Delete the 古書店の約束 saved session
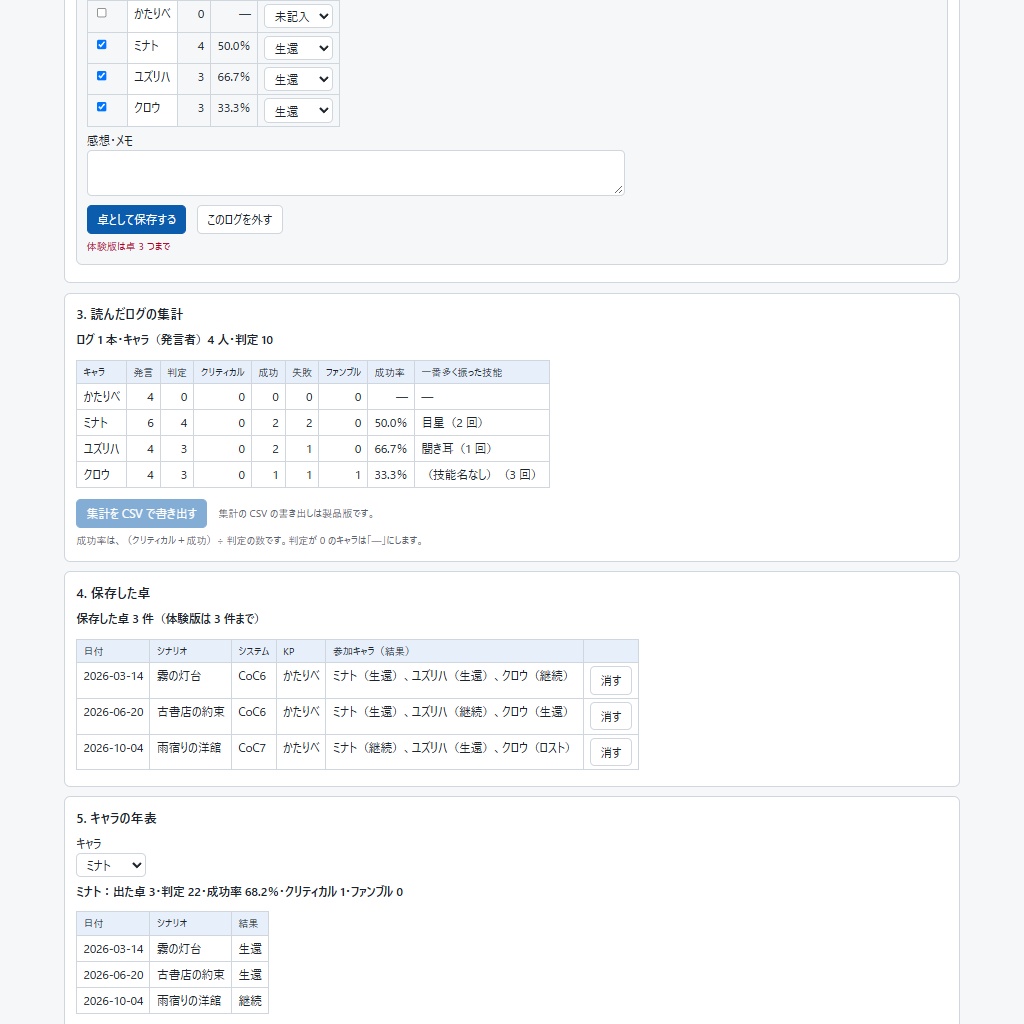Image resolution: width=1024 pixels, height=1024 pixels. tap(611, 716)
